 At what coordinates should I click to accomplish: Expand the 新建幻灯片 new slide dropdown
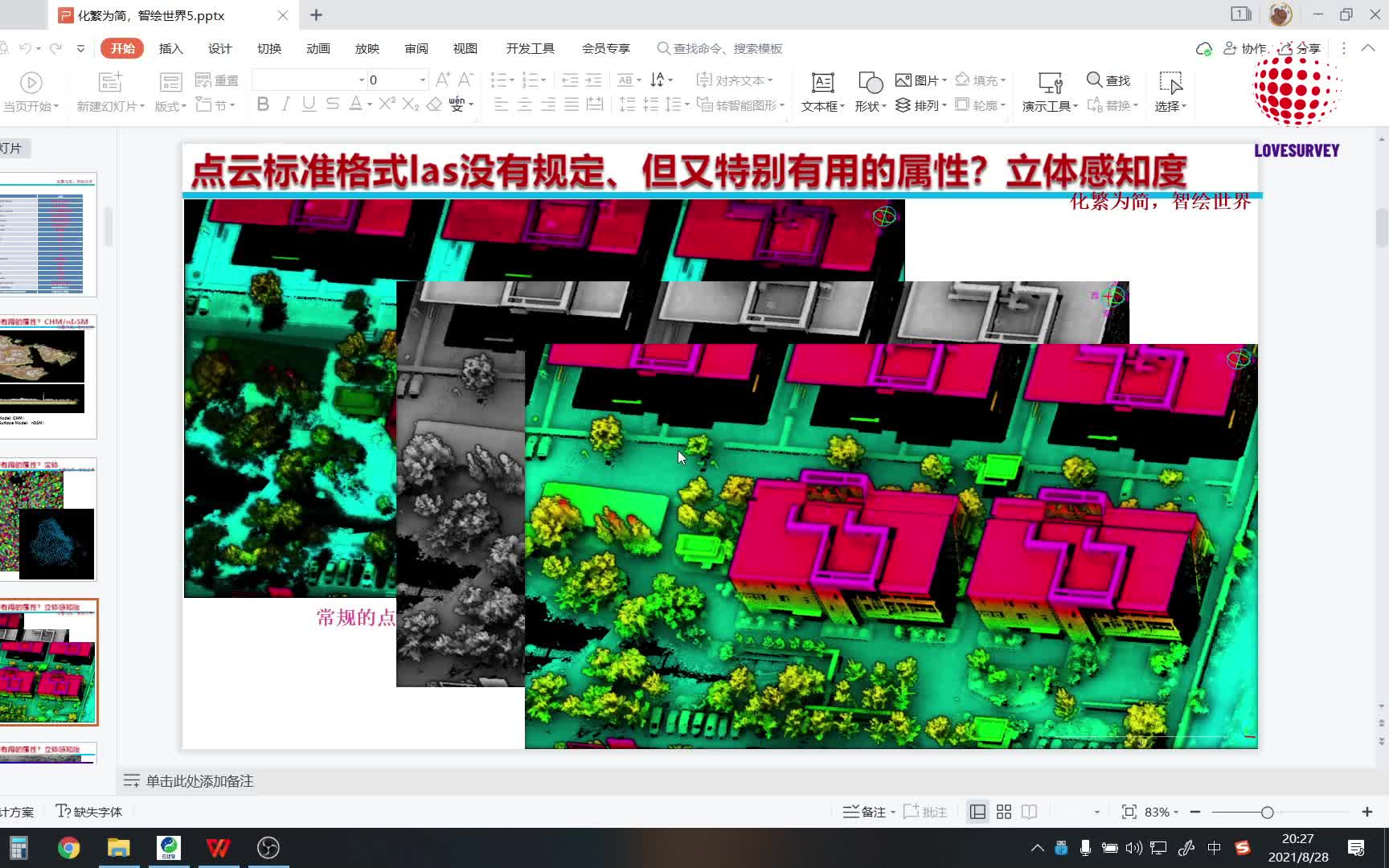coord(141,105)
